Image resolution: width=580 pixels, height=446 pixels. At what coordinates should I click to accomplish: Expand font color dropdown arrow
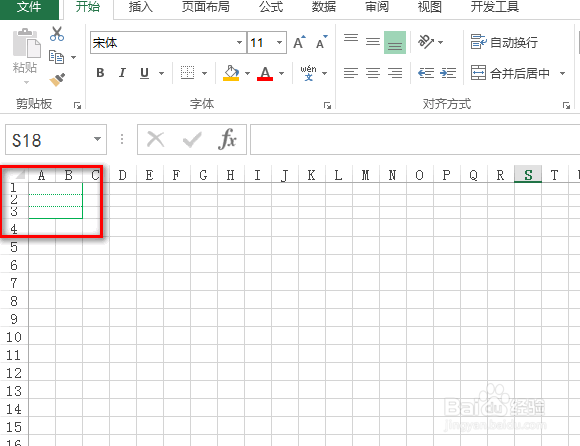click(x=281, y=73)
